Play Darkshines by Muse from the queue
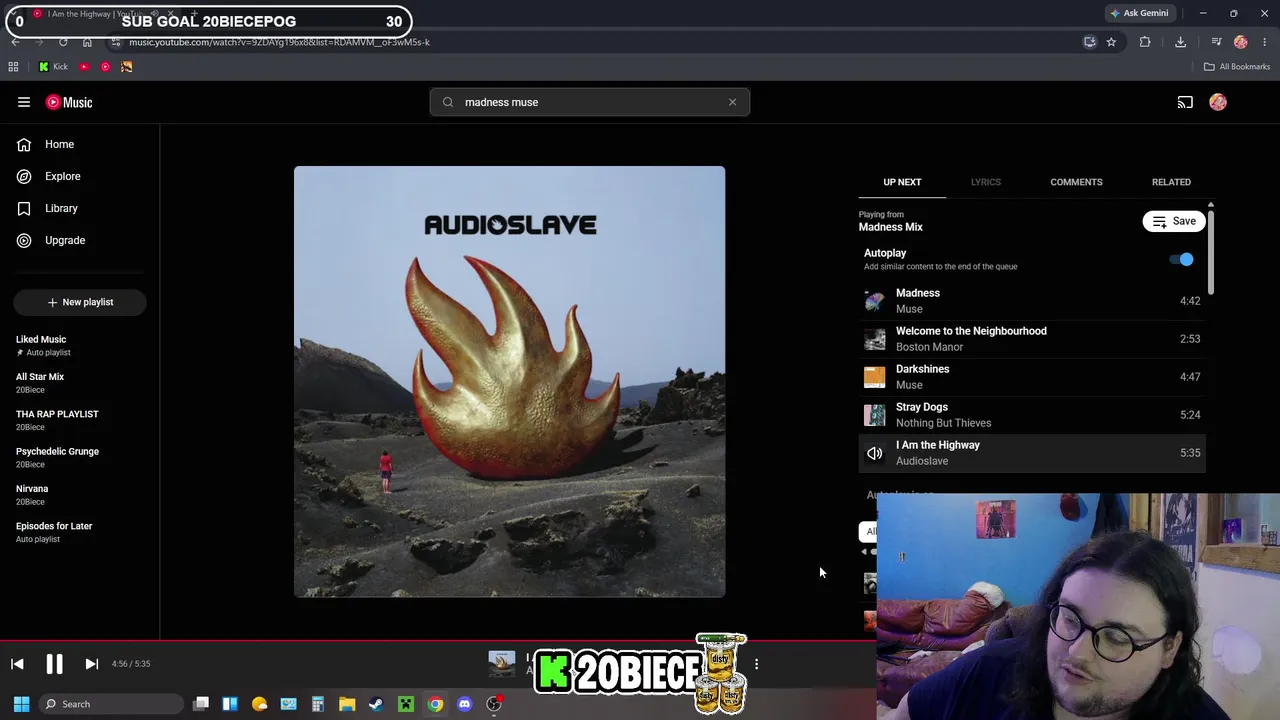This screenshot has height=720, width=1280. [1032, 377]
